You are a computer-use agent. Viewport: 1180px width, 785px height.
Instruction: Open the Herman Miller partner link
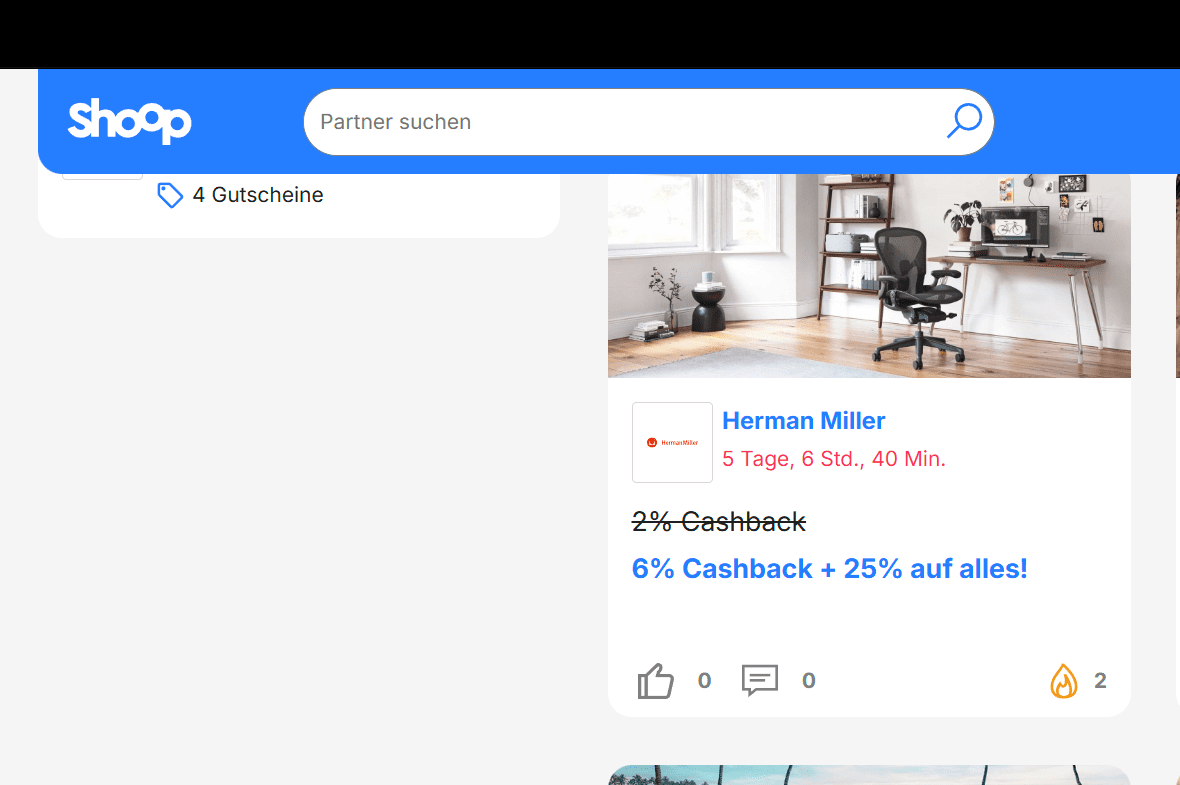[804, 421]
